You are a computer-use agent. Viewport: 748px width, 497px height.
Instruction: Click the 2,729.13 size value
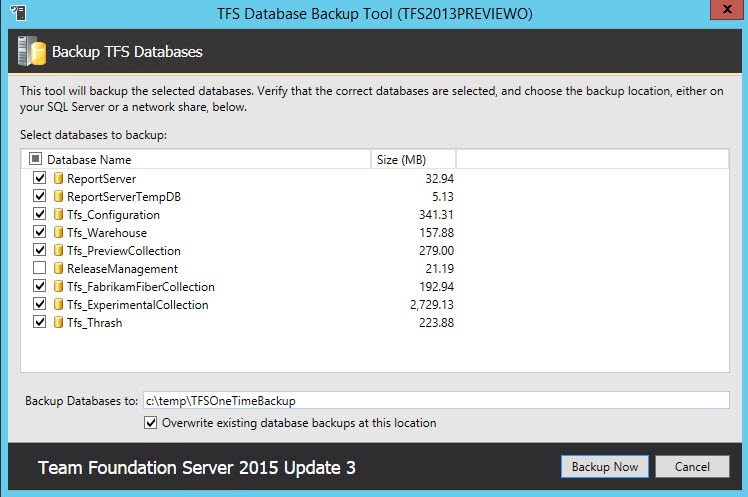432,305
